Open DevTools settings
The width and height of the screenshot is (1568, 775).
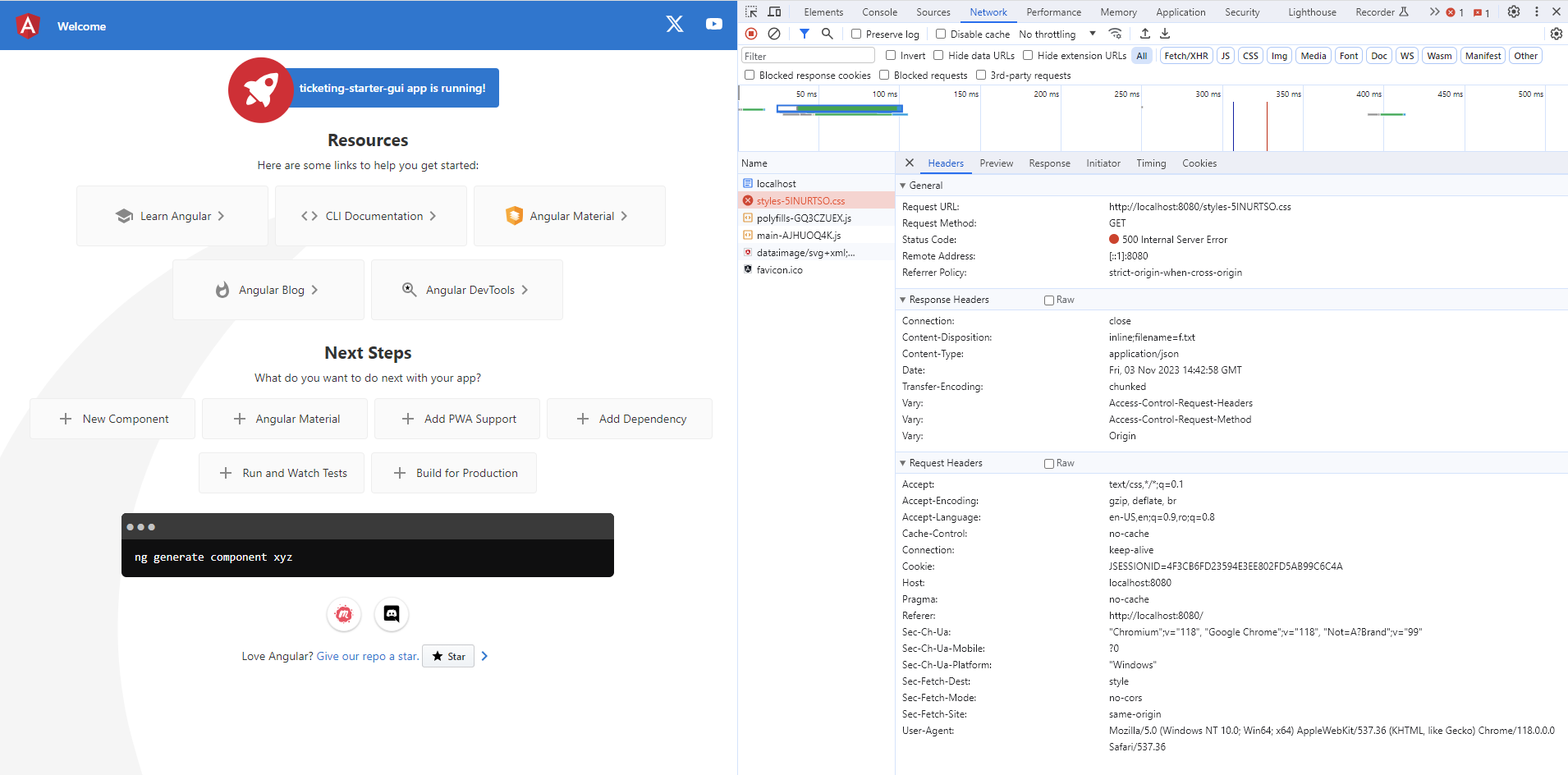(1513, 11)
